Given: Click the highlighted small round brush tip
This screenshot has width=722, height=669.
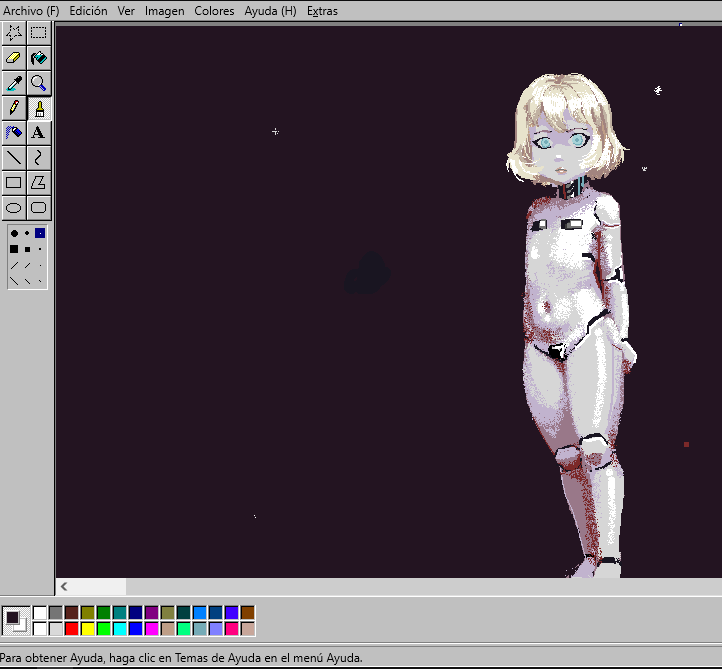Looking at the screenshot, I should [x=40, y=233].
